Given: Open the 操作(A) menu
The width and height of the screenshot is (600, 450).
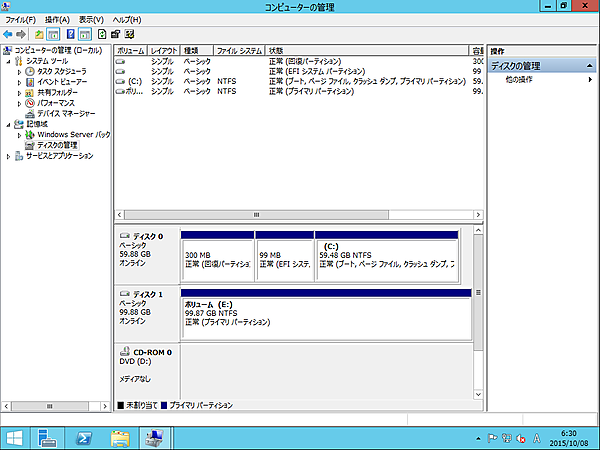Looking at the screenshot, I should point(57,20).
